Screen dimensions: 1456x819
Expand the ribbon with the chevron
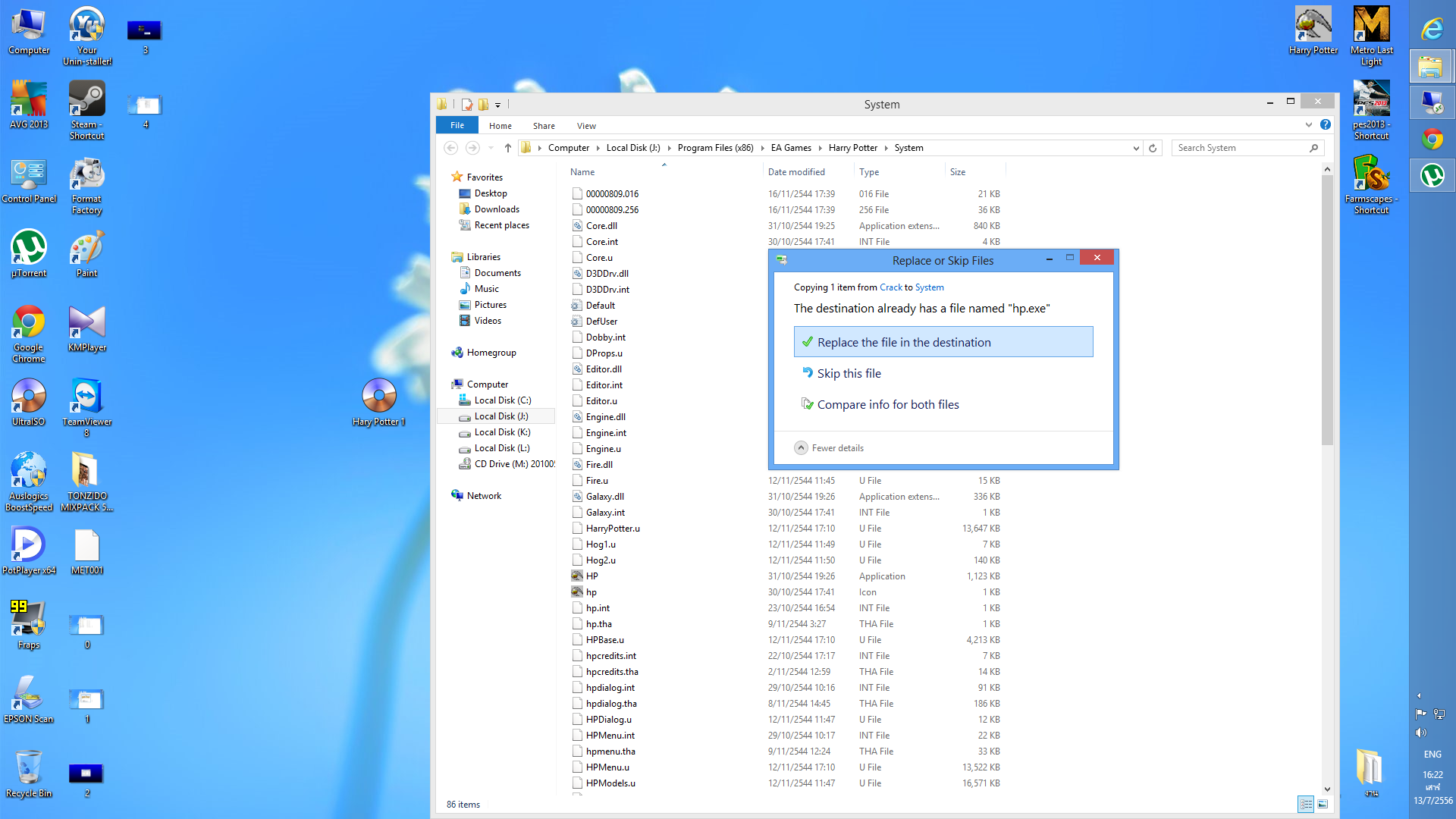[1308, 124]
